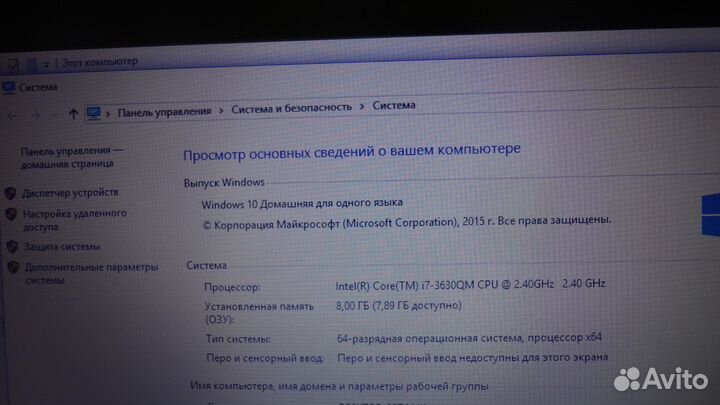
Task: Open Панель управления — домашняя страница link
Action: 72,157
